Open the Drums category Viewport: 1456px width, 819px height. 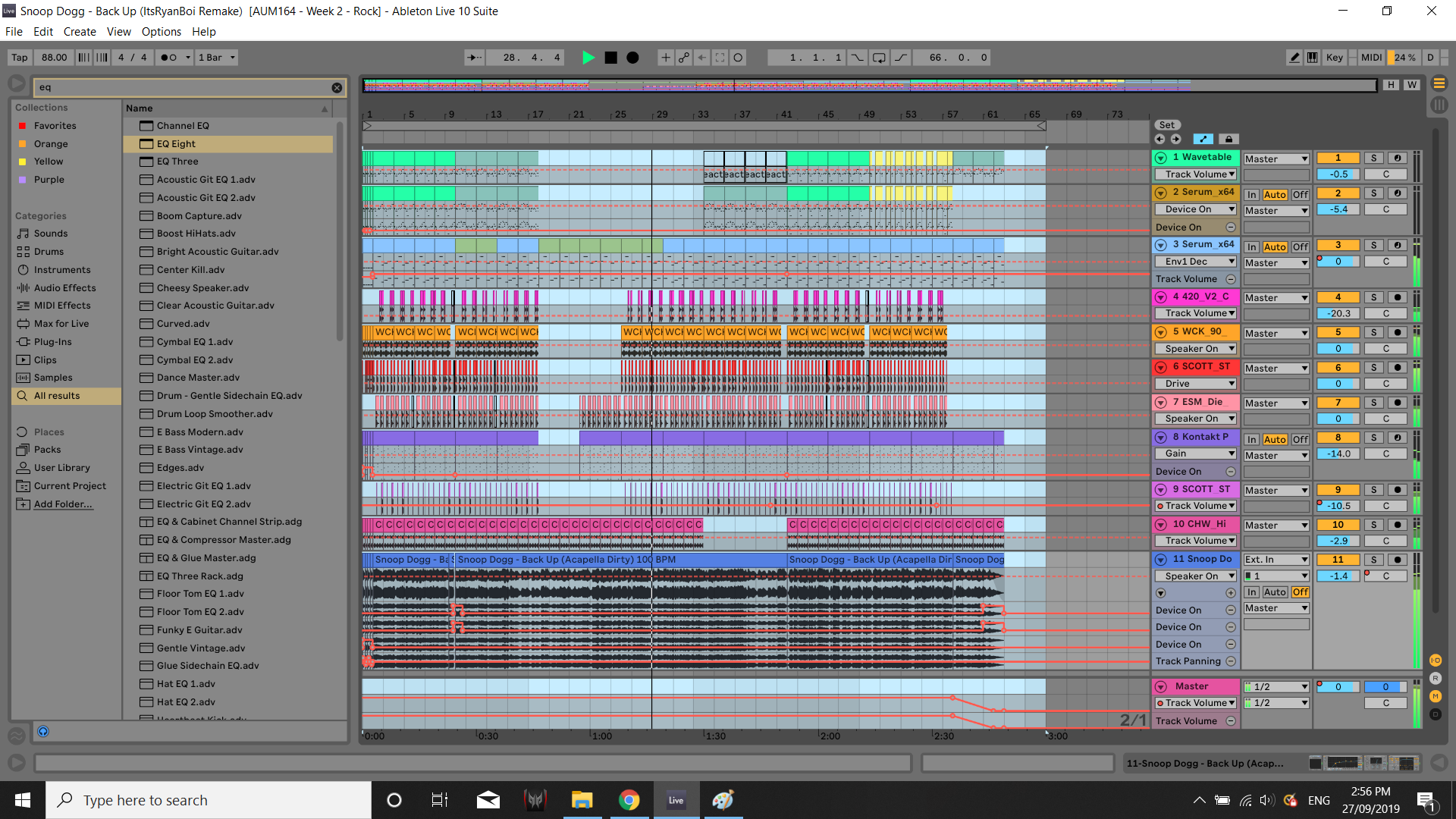pyautogui.click(x=49, y=252)
